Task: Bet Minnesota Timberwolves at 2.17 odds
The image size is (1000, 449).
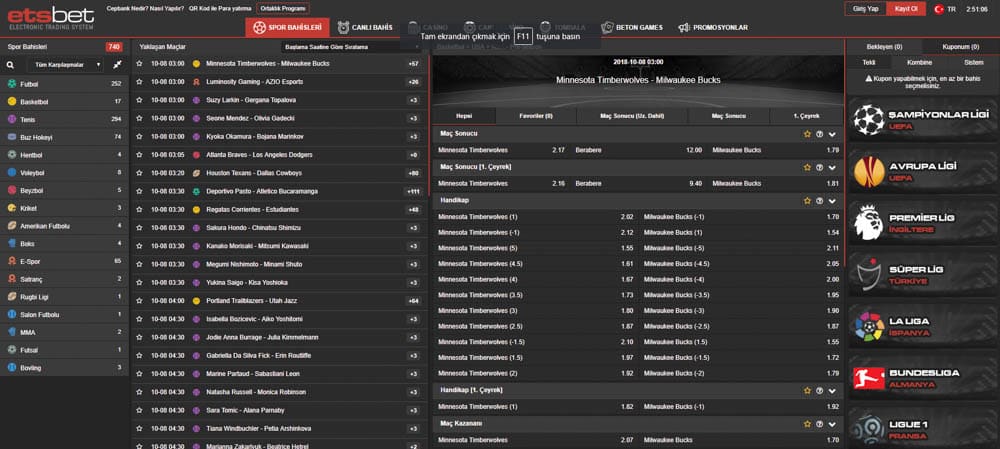Action: coord(501,150)
